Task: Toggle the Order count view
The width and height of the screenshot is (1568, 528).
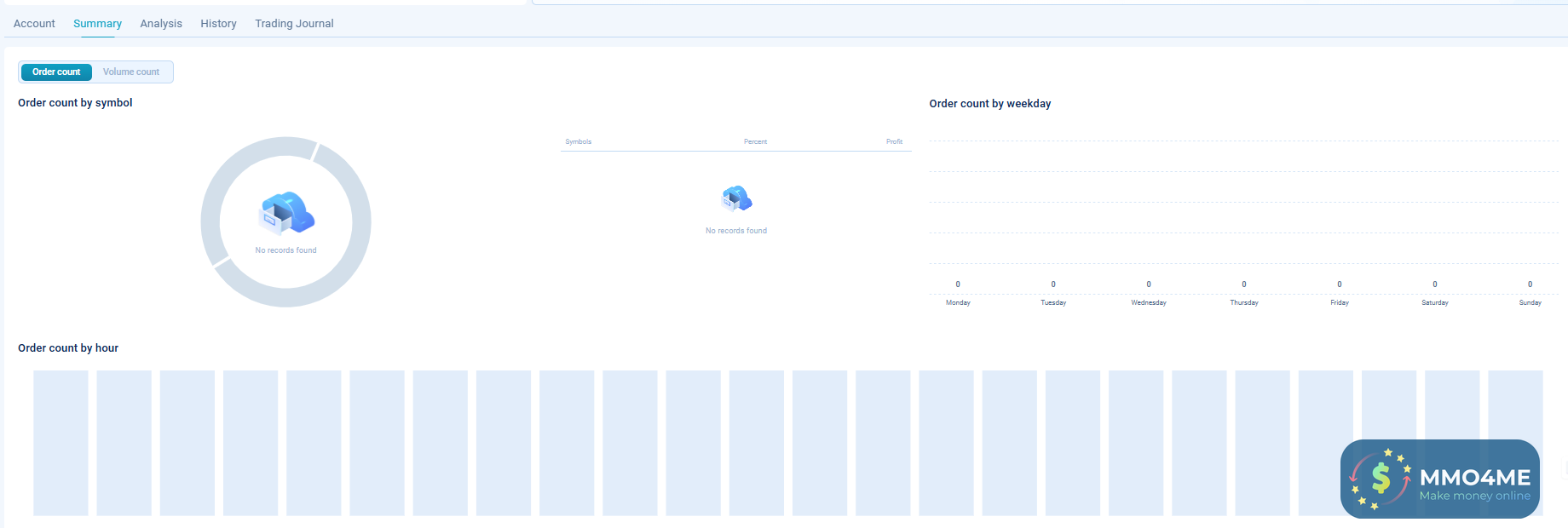Action: tap(56, 72)
